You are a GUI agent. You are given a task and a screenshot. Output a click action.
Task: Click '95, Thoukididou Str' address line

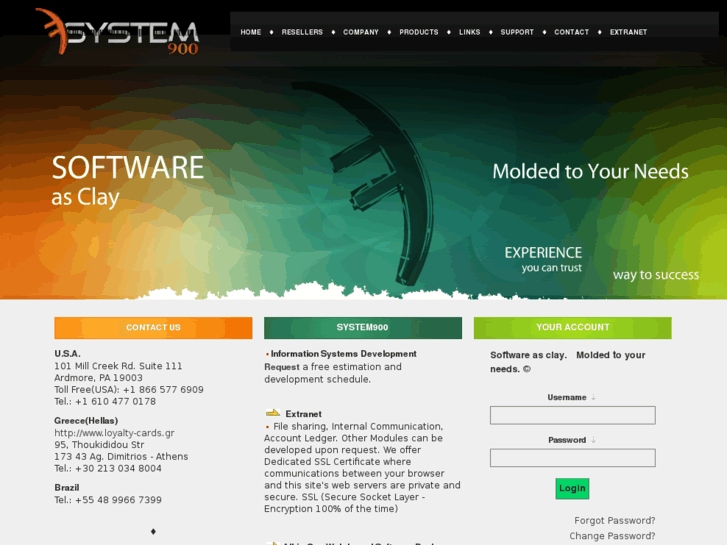99,445
